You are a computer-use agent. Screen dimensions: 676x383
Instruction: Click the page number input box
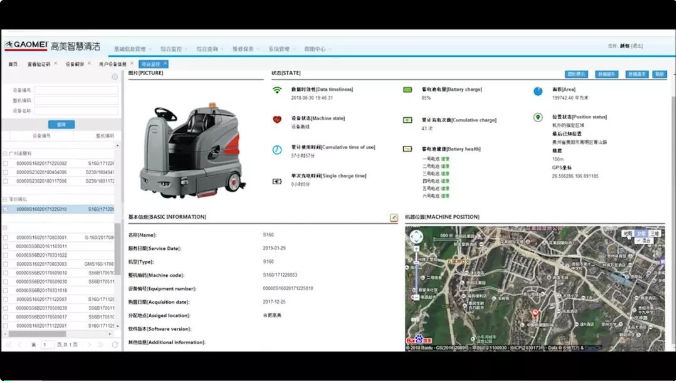(47, 345)
